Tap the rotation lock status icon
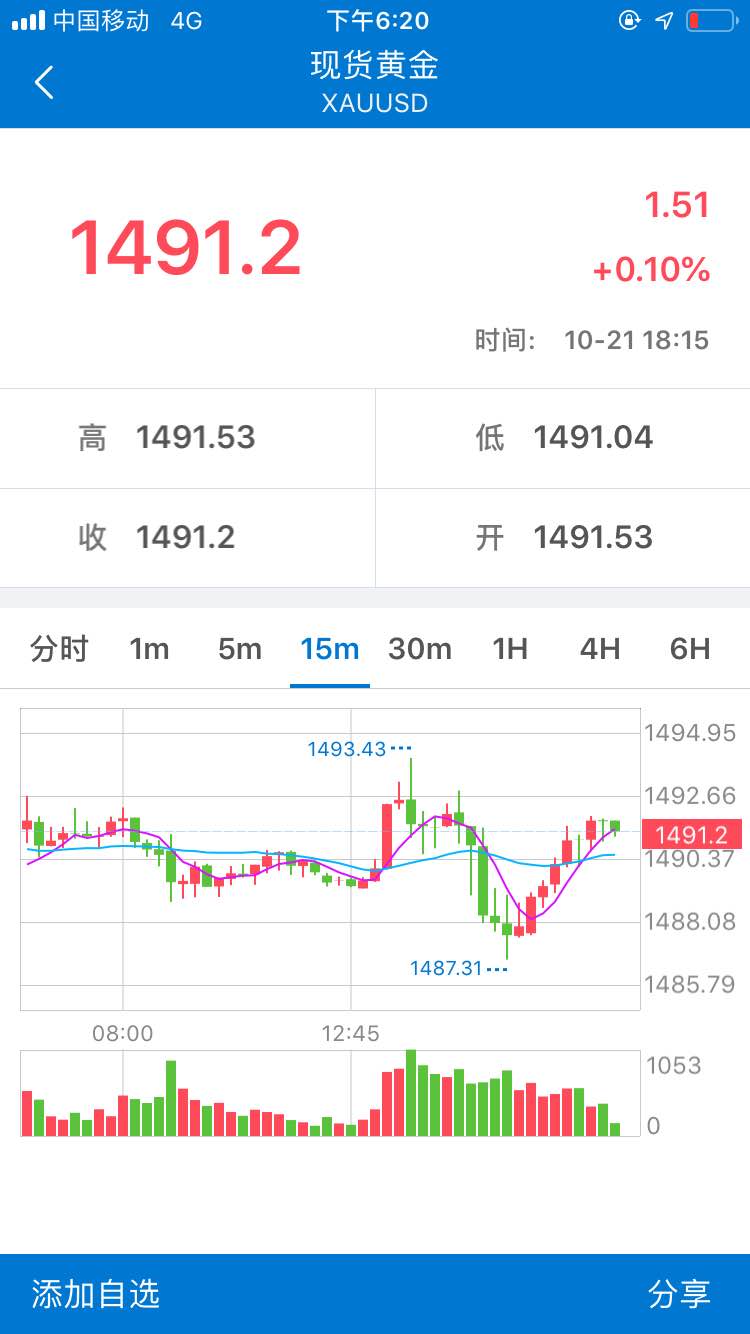 click(x=629, y=21)
